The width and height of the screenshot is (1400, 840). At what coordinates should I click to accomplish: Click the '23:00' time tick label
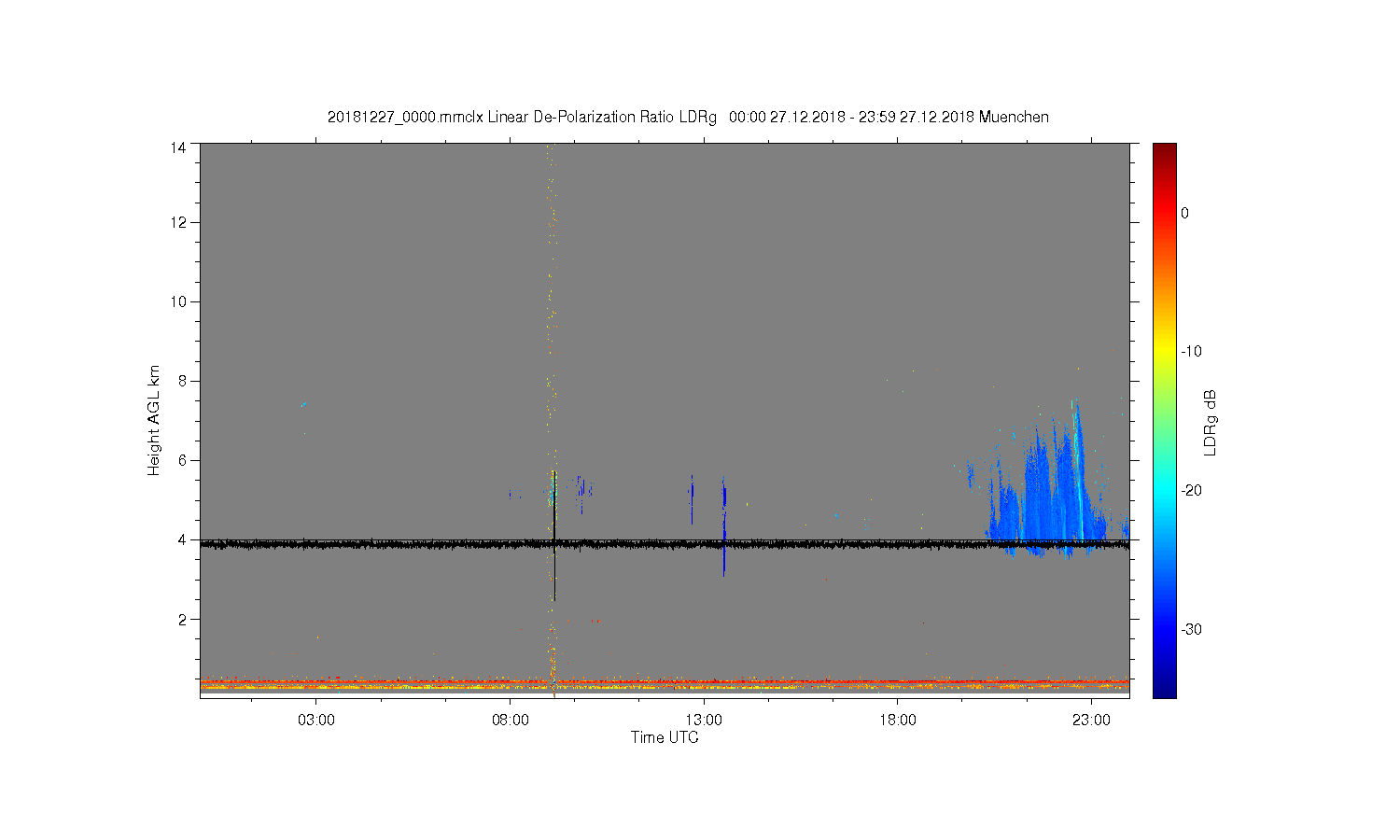[x=1091, y=721]
